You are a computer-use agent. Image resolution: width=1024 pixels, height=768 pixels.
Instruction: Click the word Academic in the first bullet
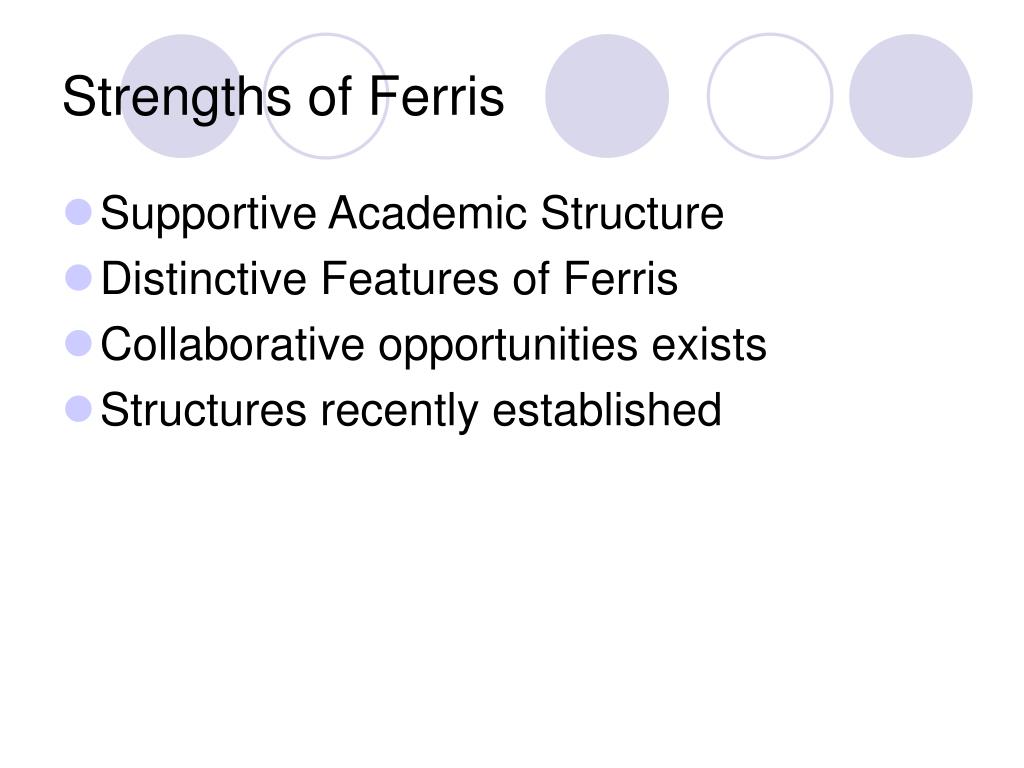[427, 213]
